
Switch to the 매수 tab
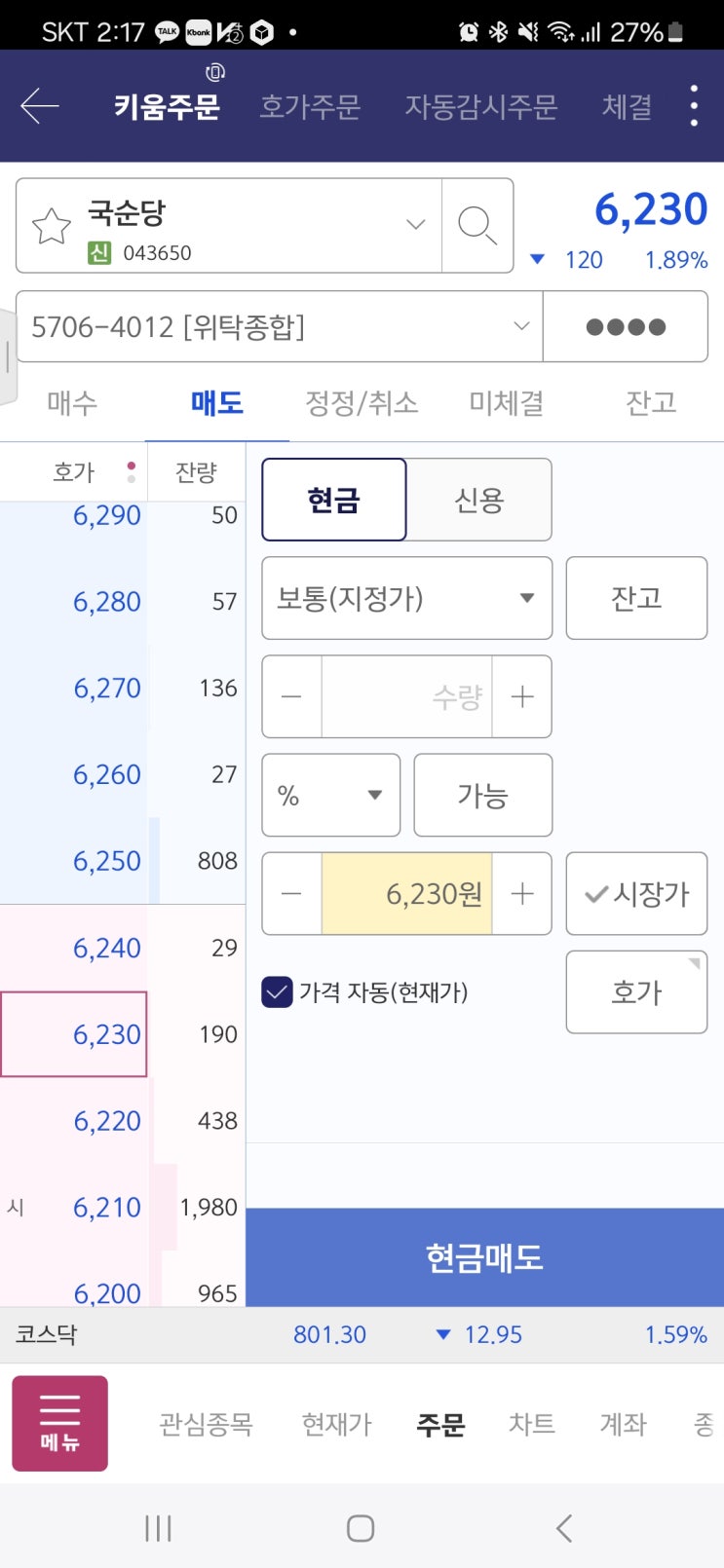coord(72,402)
